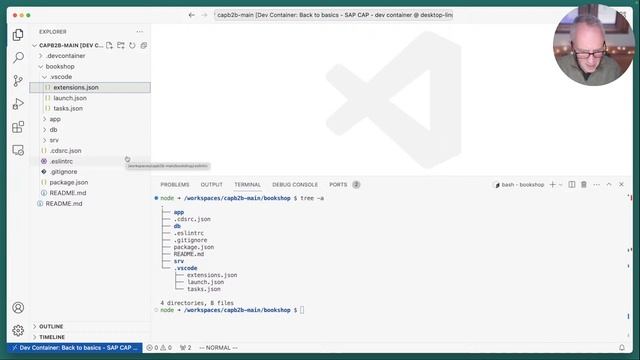Click the forwarded ports status indicator

click(186, 348)
